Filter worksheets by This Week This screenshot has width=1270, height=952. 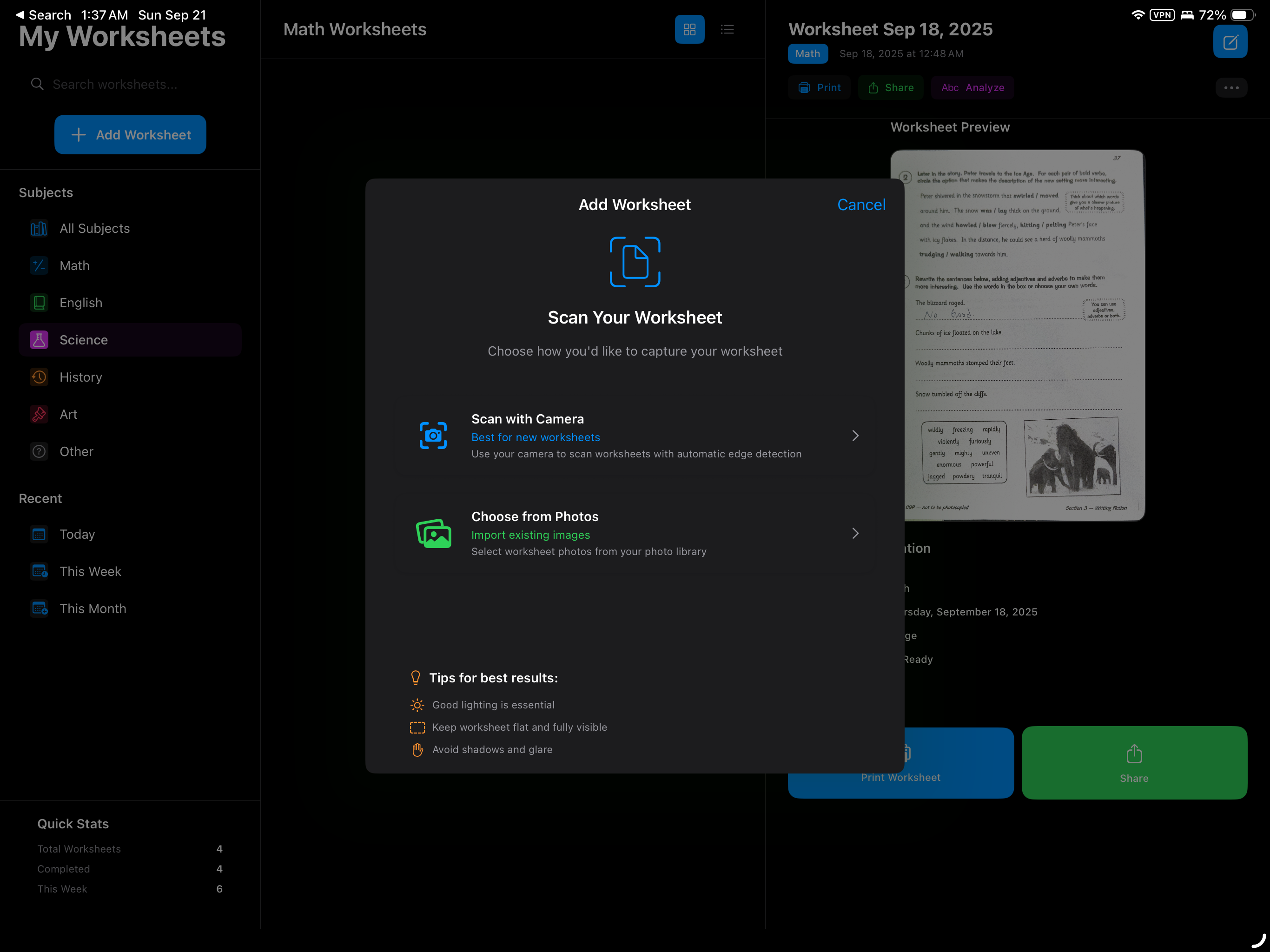pos(130,572)
